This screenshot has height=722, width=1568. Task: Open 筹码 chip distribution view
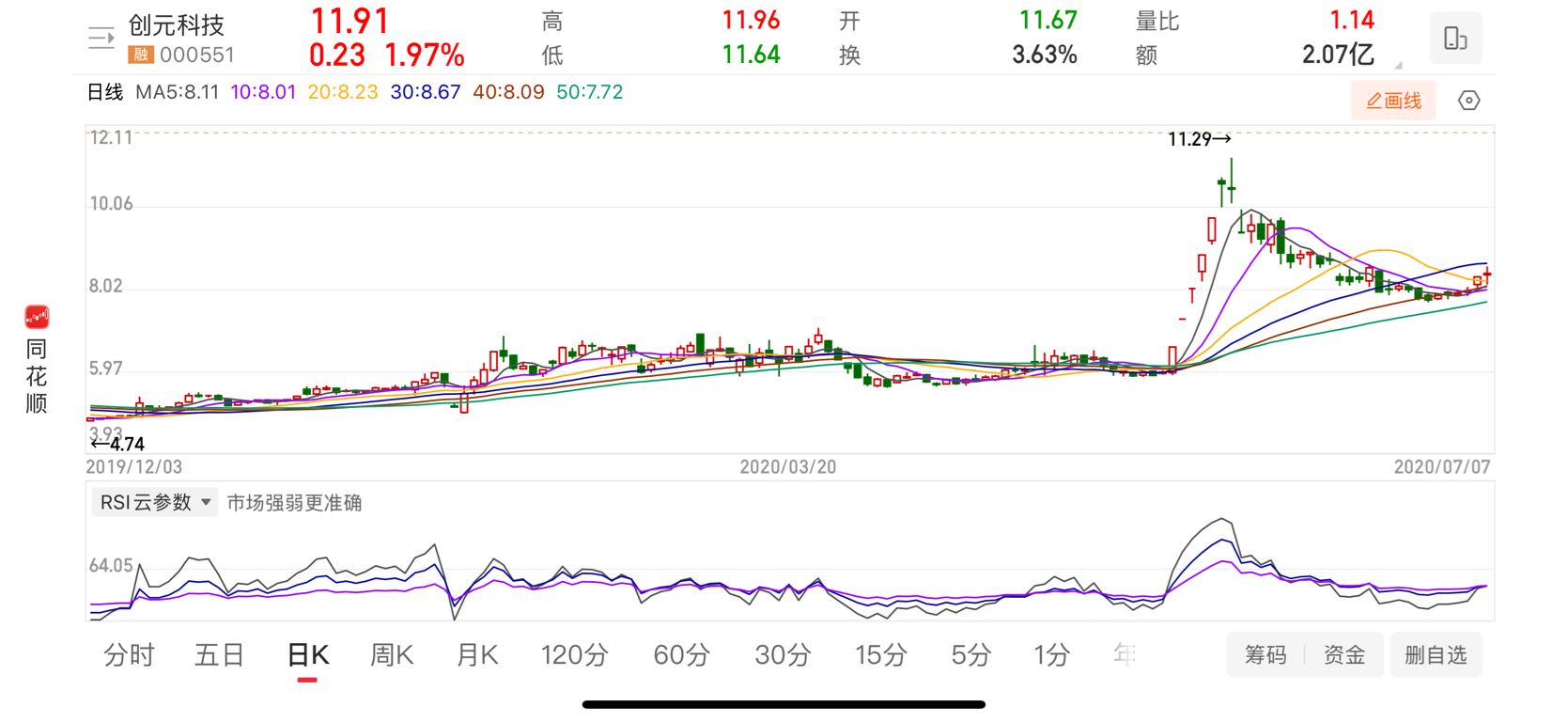pyautogui.click(x=1265, y=654)
